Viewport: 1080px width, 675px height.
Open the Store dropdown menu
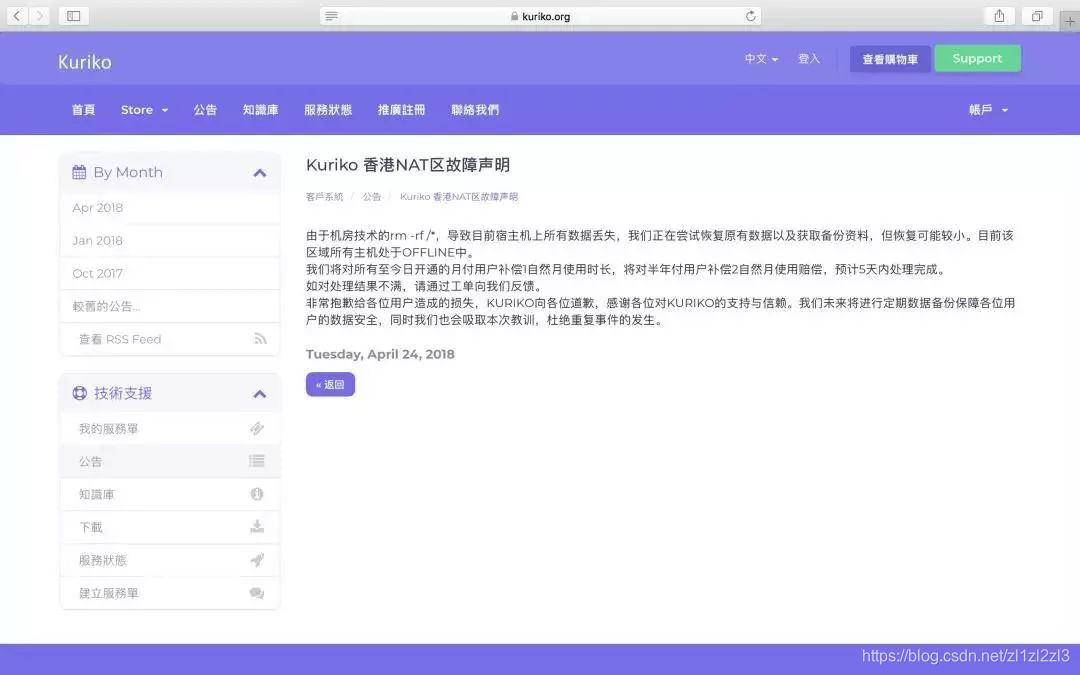point(145,110)
